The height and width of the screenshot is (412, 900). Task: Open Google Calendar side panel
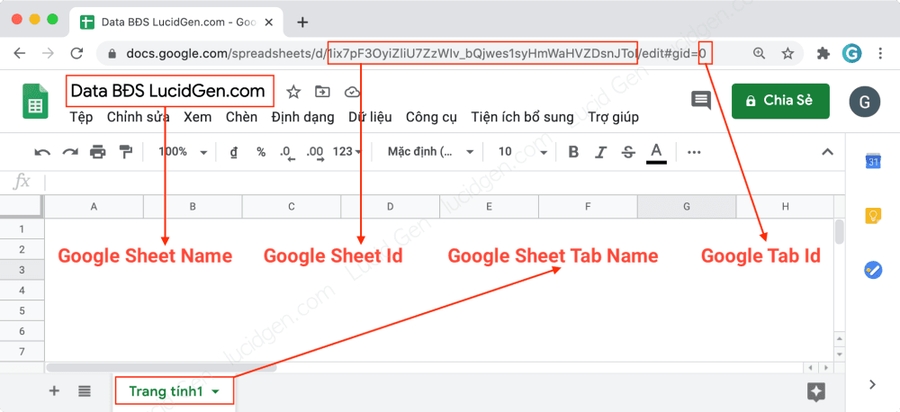[x=872, y=162]
